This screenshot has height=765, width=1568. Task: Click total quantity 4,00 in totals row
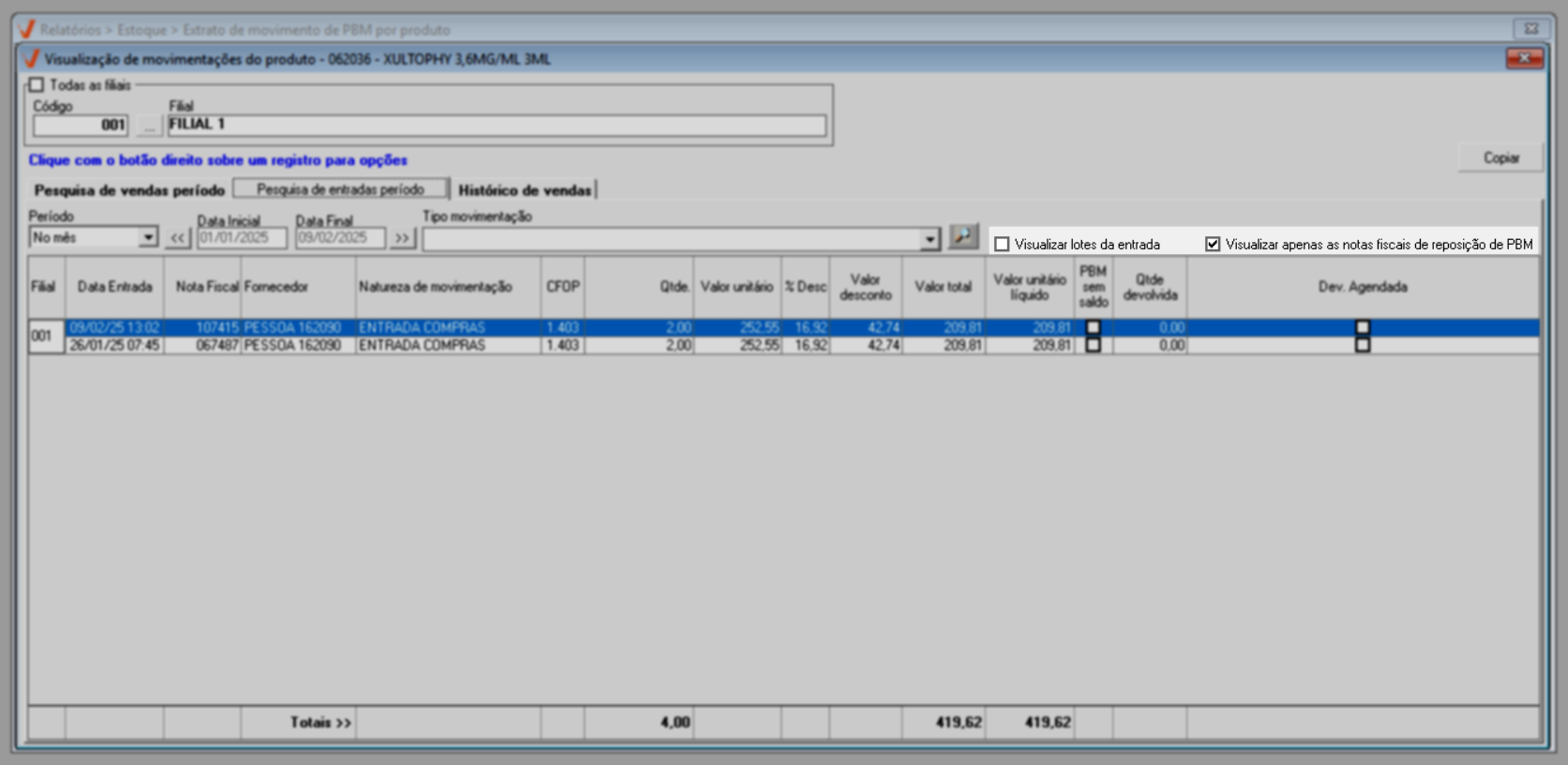point(674,723)
